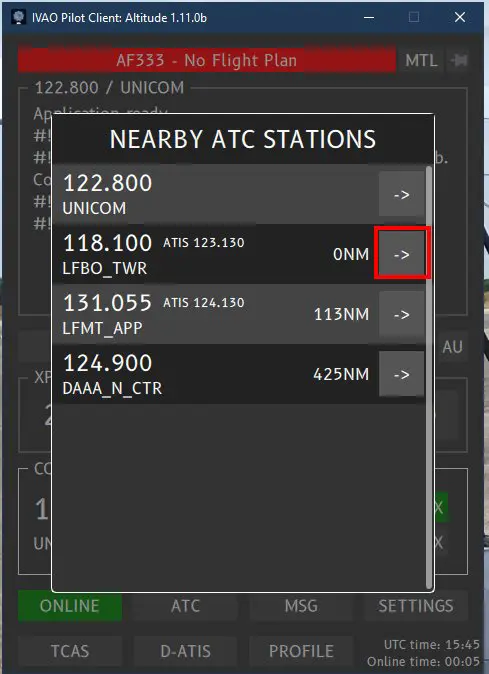Minimize the IVAO Pilot Client window
This screenshot has width=489, height=674.
(x=369, y=18)
